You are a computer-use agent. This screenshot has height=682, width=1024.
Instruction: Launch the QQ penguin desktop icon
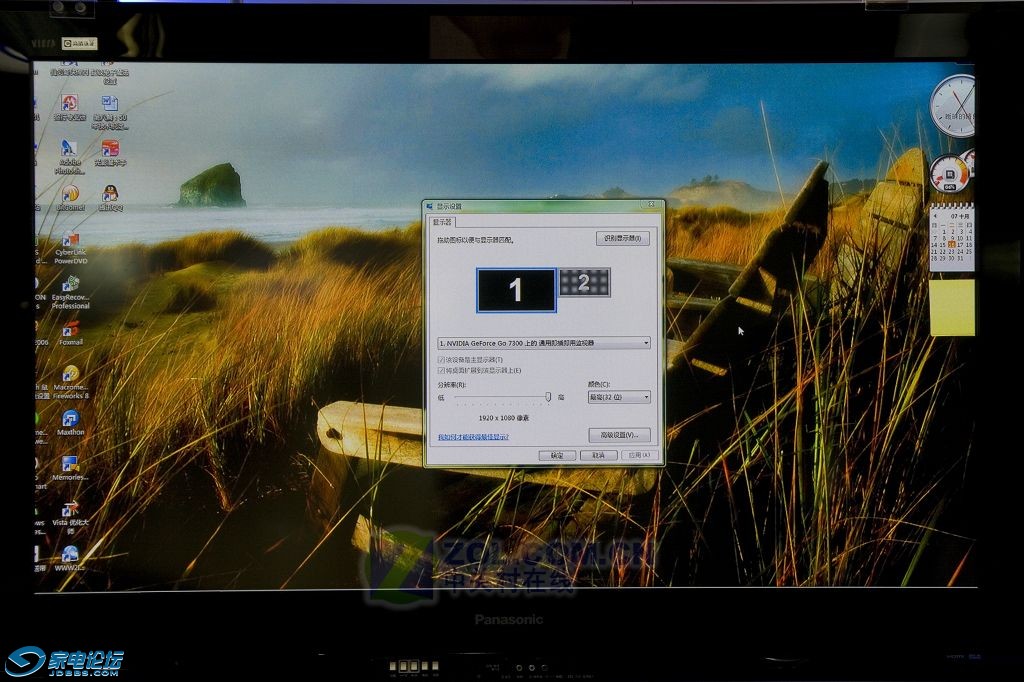[110, 193]
